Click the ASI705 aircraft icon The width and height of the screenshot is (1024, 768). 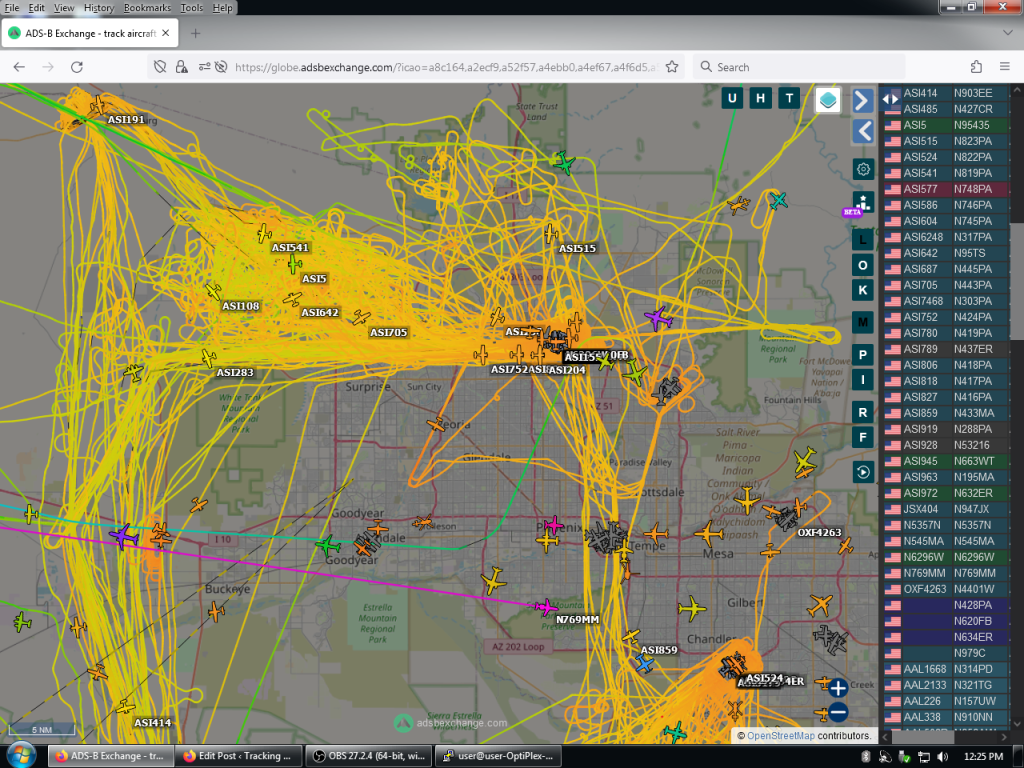361,317
